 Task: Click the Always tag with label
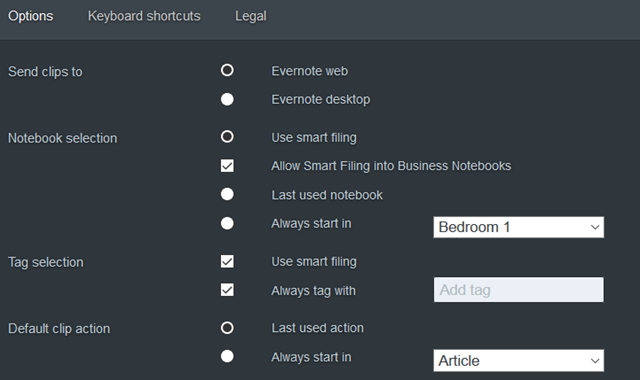point(313,291)
